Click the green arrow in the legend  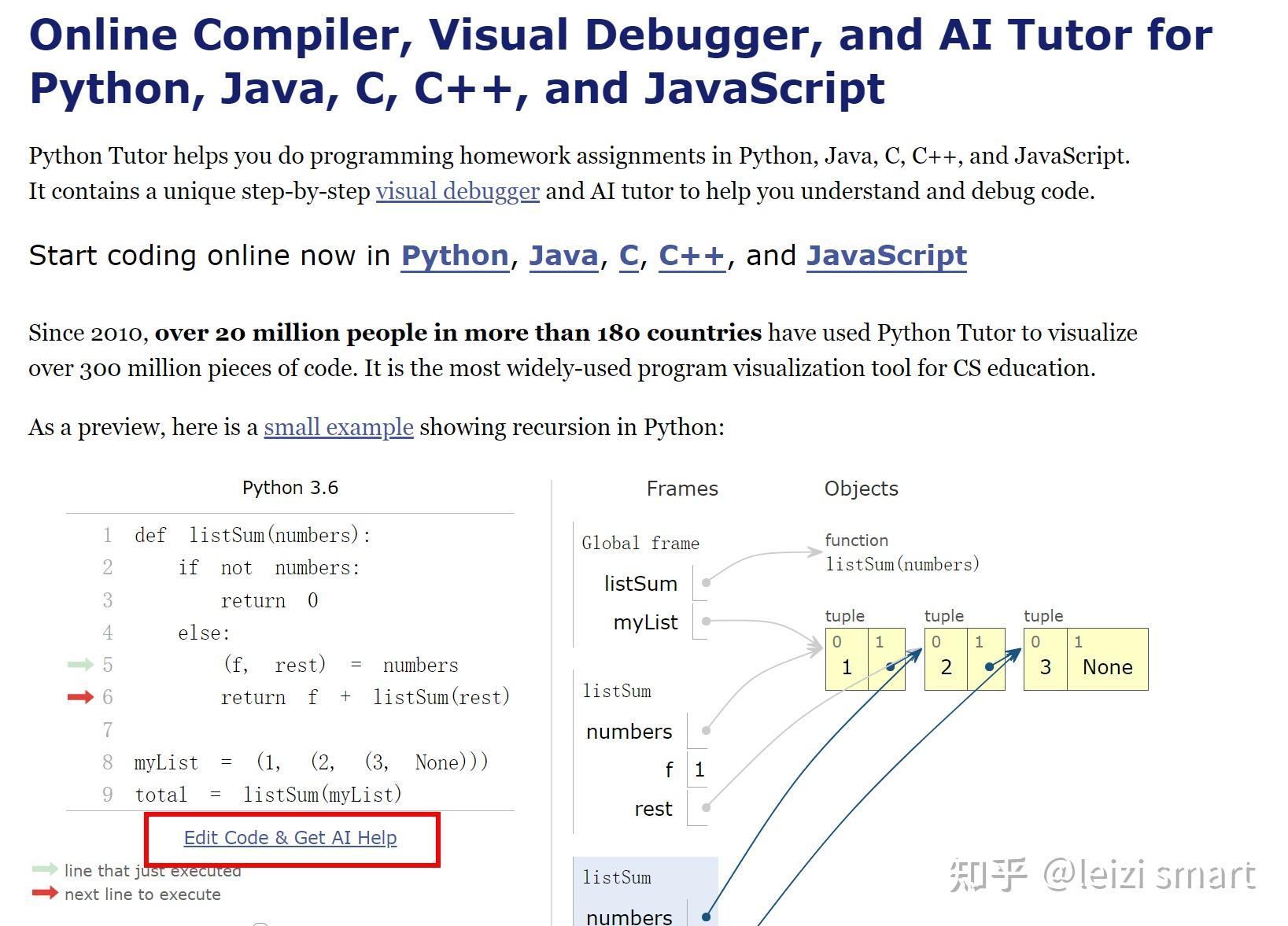[45, 869]
